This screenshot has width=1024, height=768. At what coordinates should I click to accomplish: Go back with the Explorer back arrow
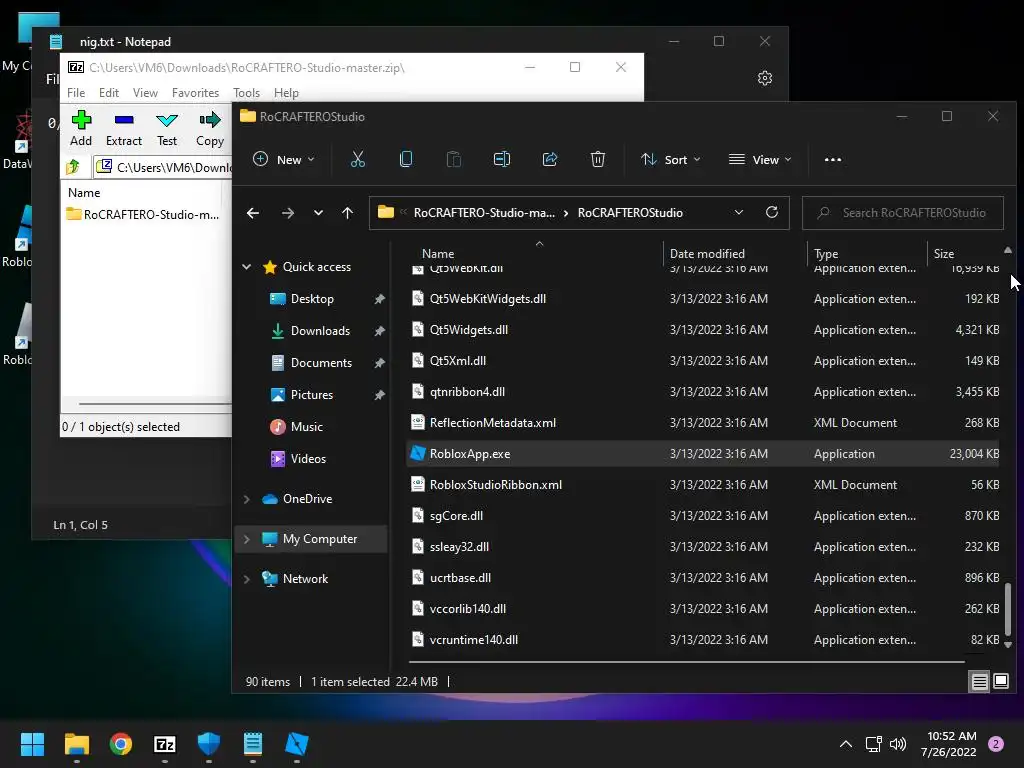253,213
